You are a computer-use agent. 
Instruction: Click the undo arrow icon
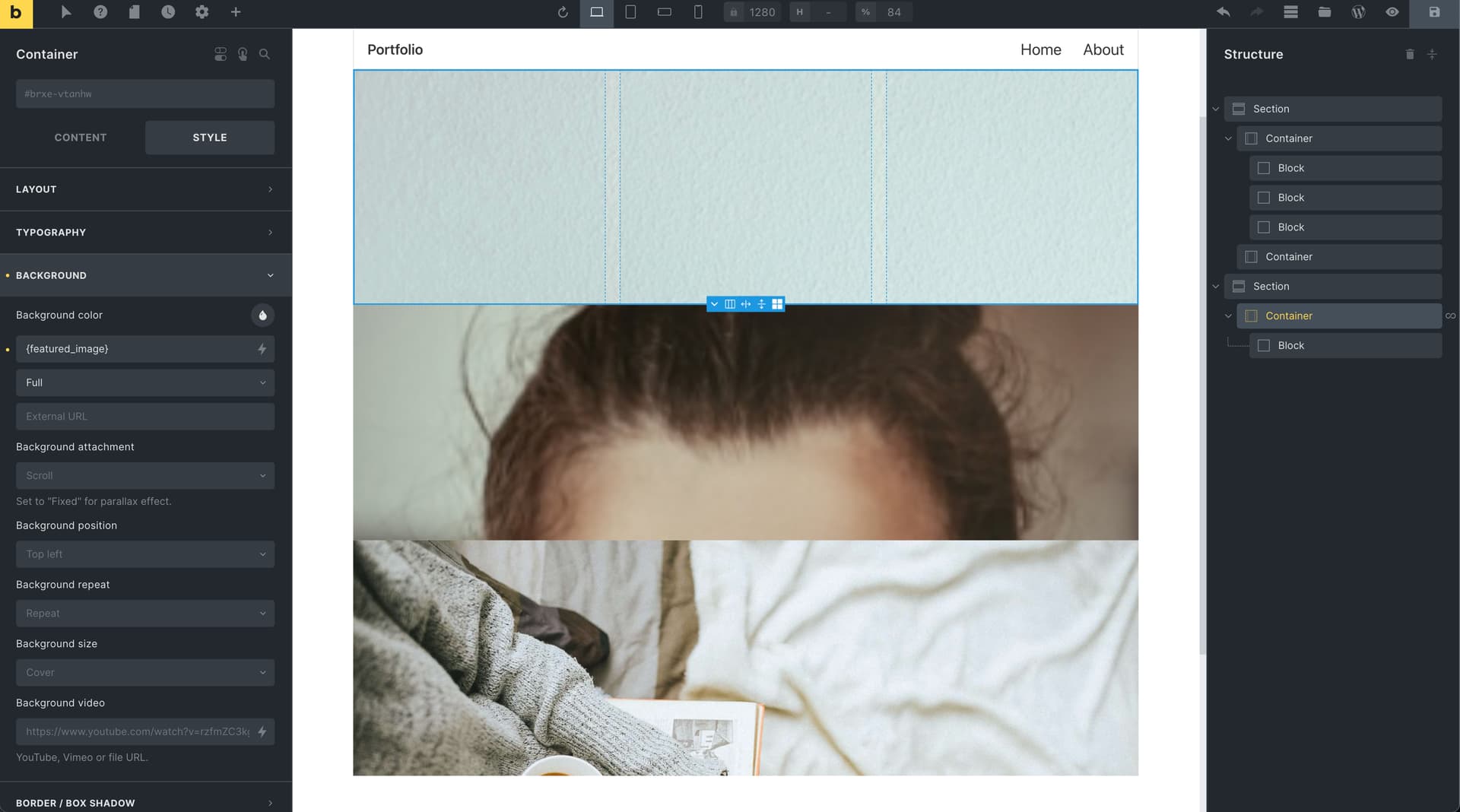pos(1224,12)
